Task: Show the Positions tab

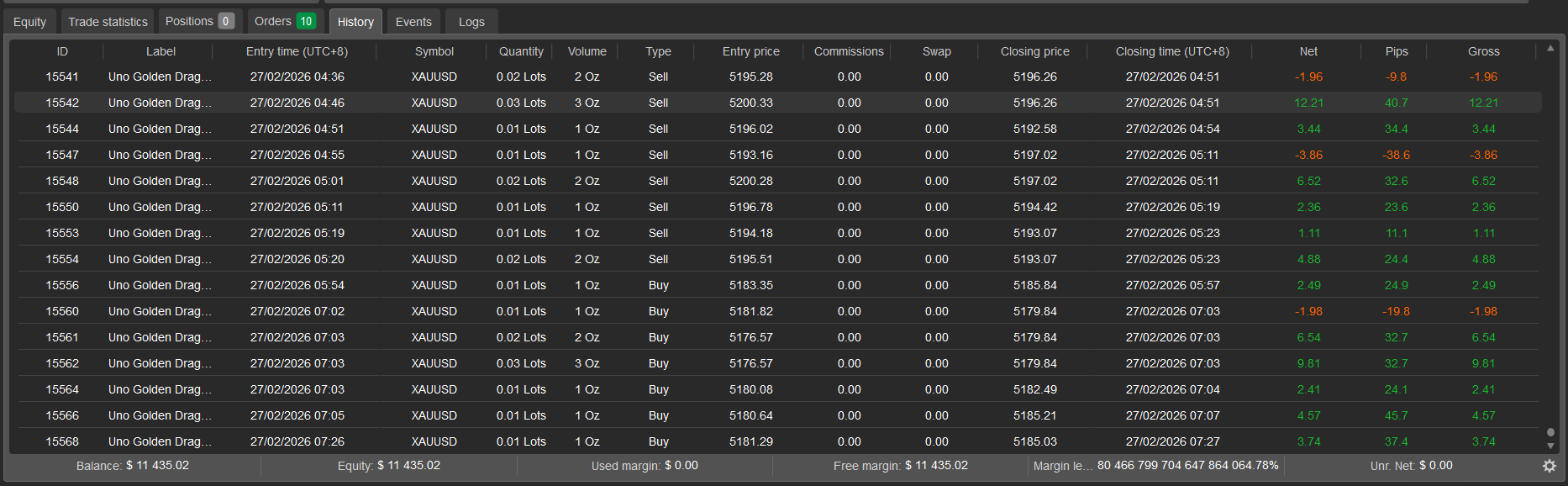Action: (199, 21)
